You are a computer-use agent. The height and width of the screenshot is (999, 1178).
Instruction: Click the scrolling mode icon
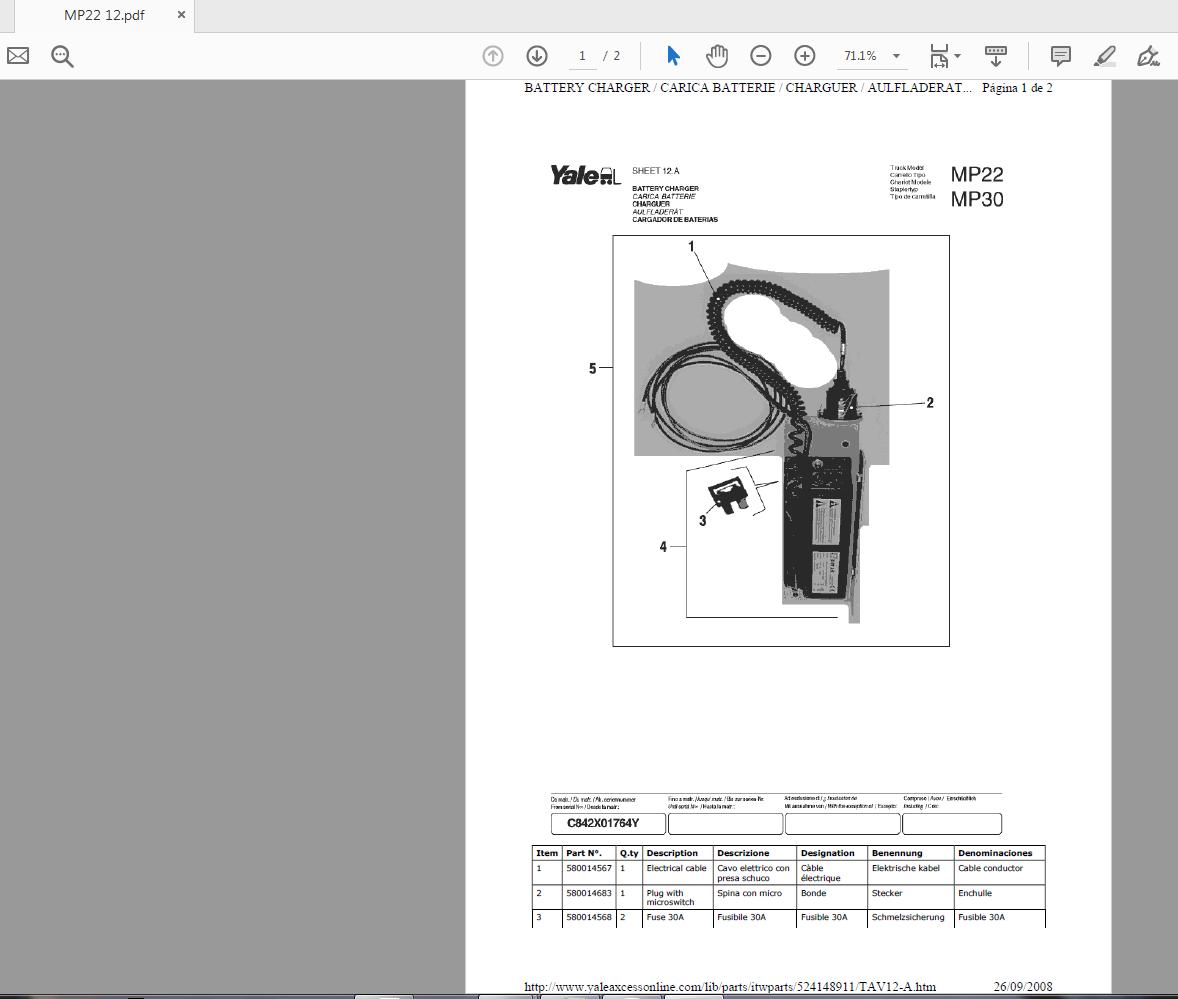click(995, 56)
